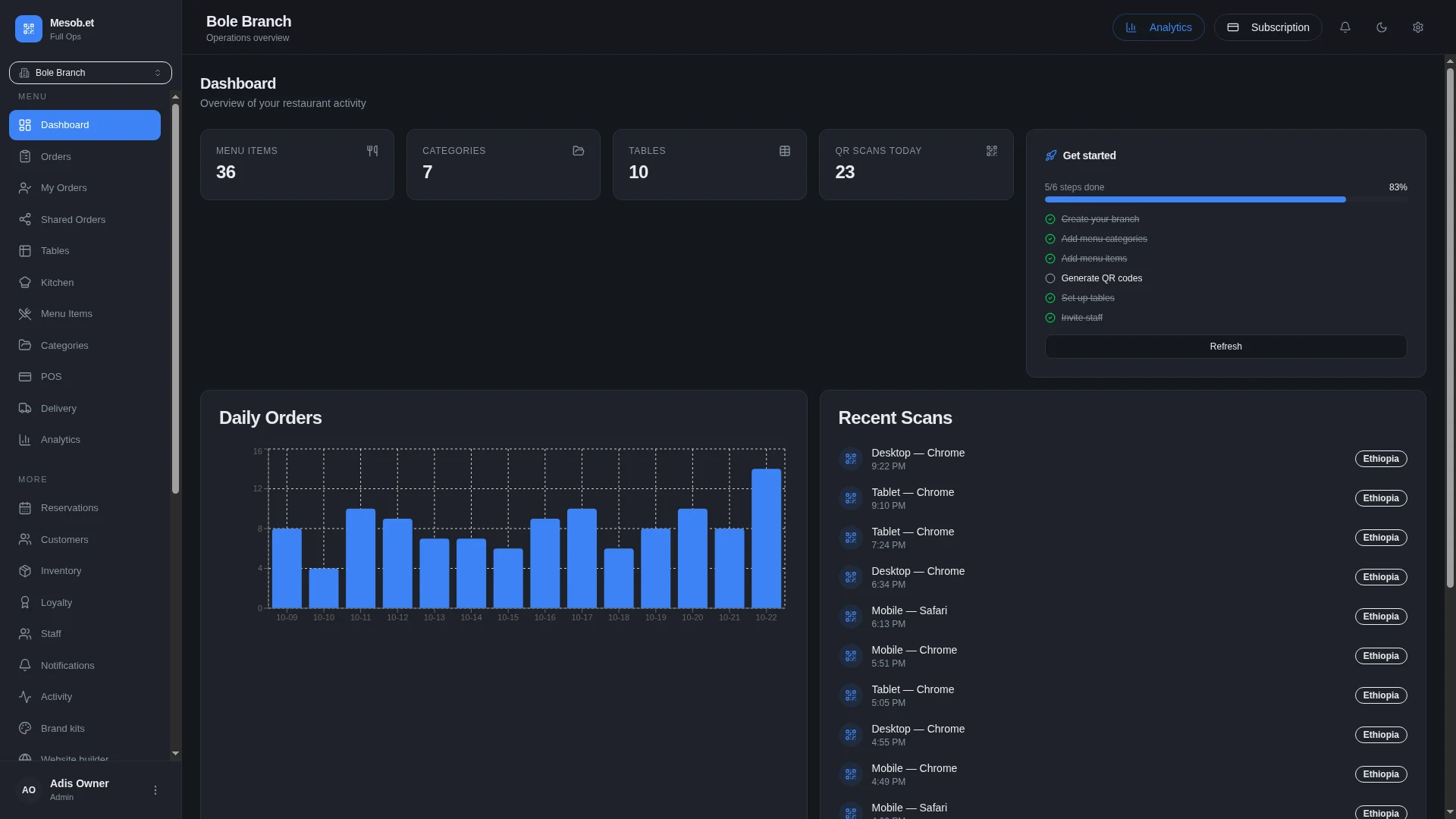Open Tables page in sidebar
Screen dimensions: 1456x819
click(85, 251)
